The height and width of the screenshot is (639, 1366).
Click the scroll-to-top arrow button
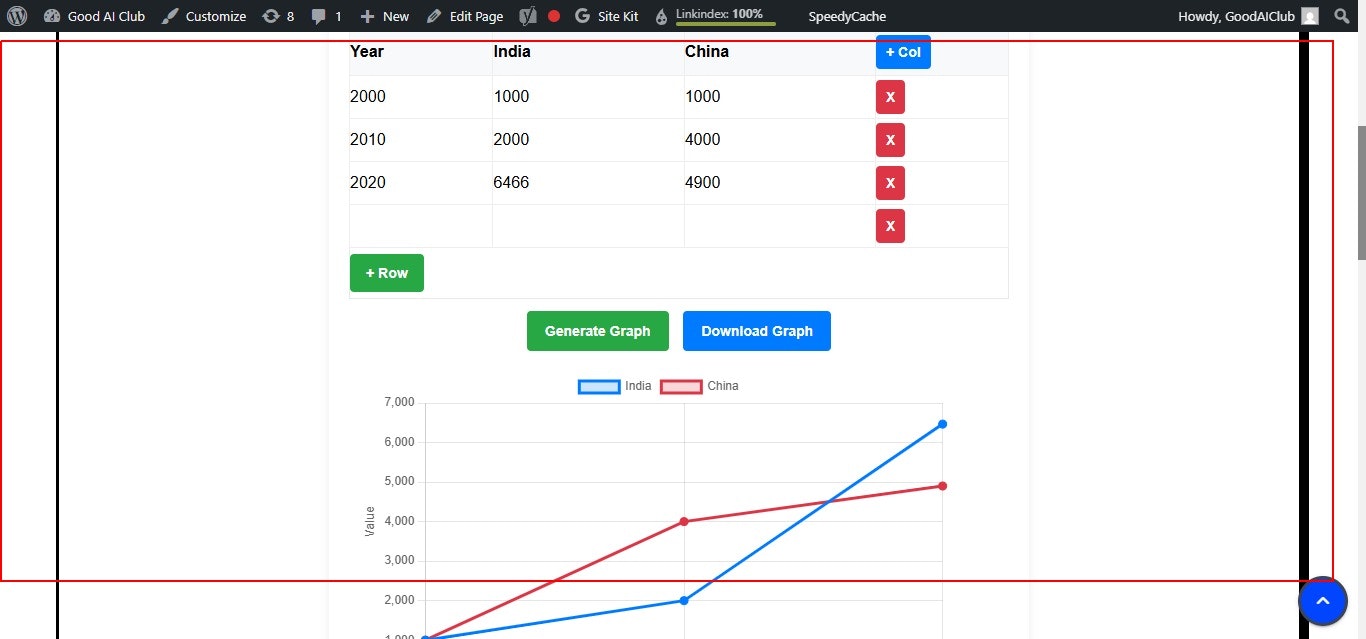click(x=1322, y=601)
